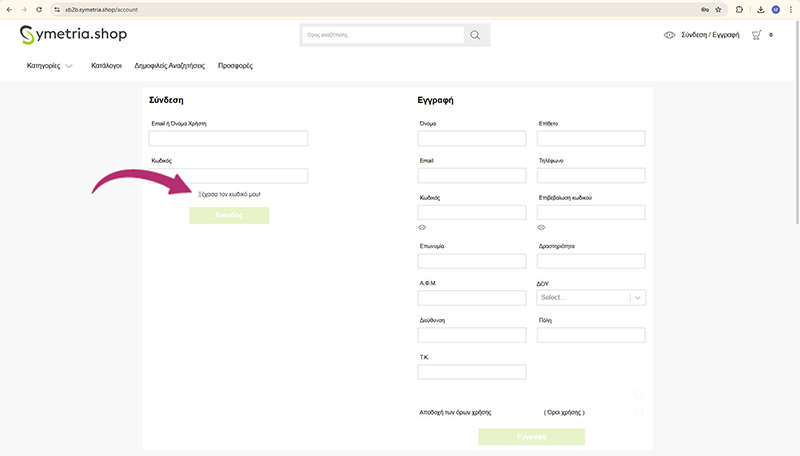
Task: Go to Κατάλογοι menu item
Action: (x=106, y=65)
